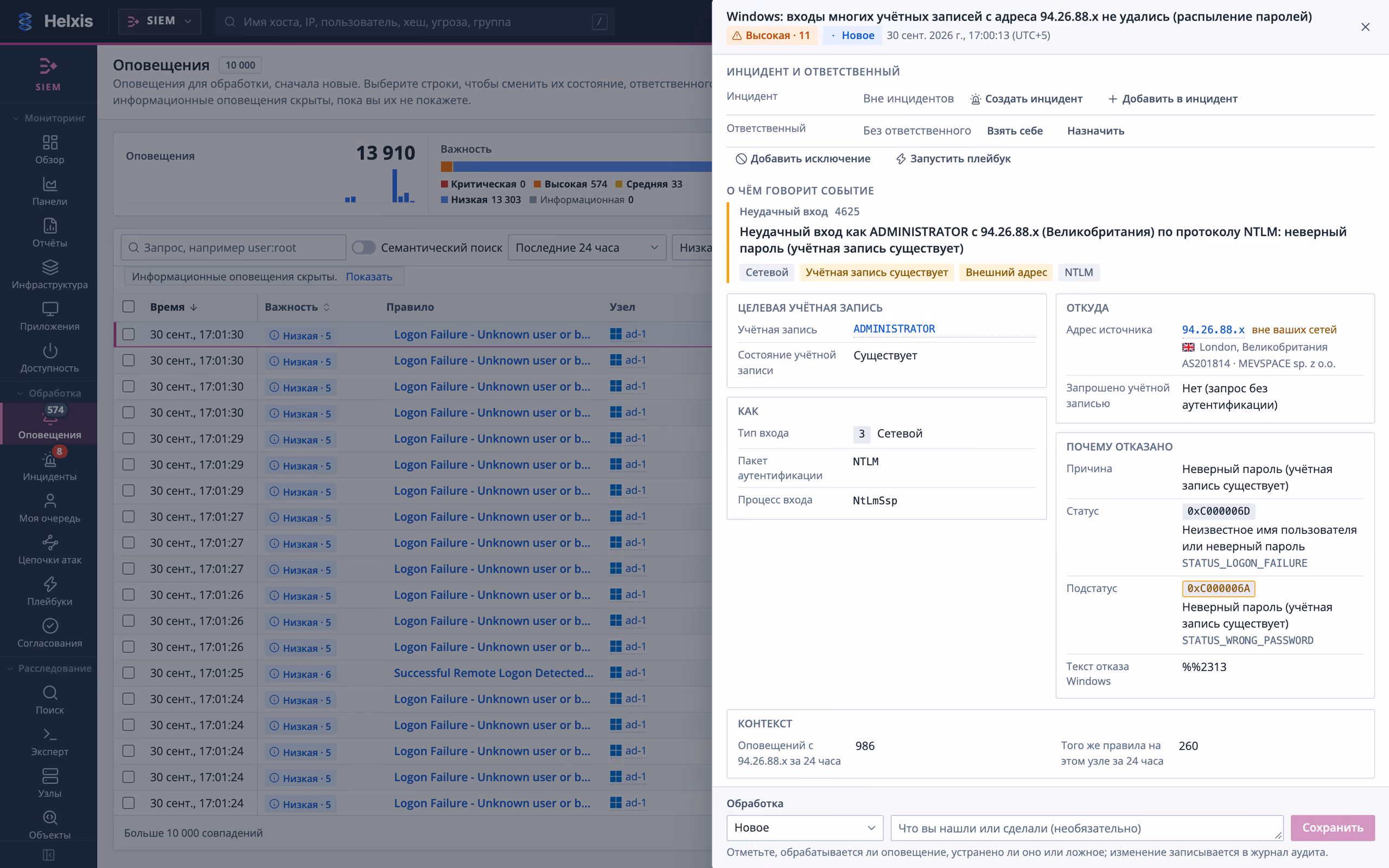The height and width of the screenshot is (868, 1389).
Task: Collapse the Мониторинг sidebar section
Action: pyautogui.click(x=49, y=118)
